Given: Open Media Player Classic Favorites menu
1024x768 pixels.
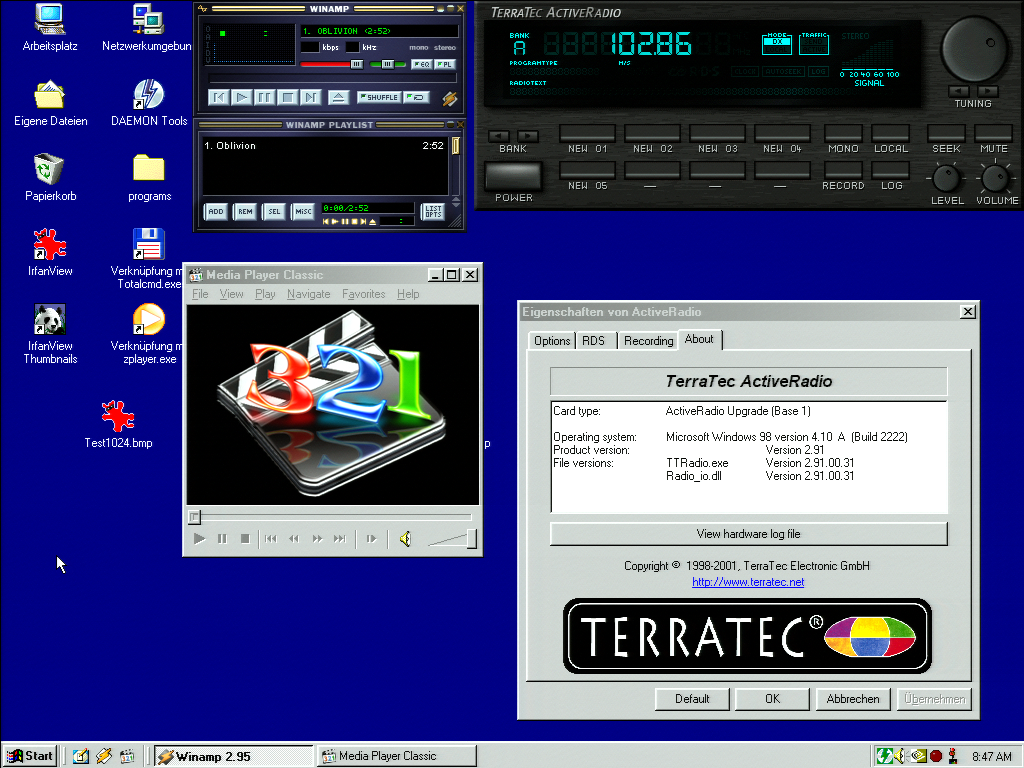Looking at the screenshot, I should click(x=364, y=294).
